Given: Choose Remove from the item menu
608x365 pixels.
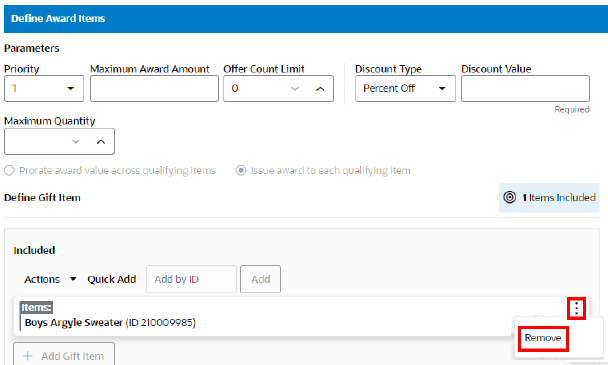Looking at the screenshot, I should (x=543, y=338).
